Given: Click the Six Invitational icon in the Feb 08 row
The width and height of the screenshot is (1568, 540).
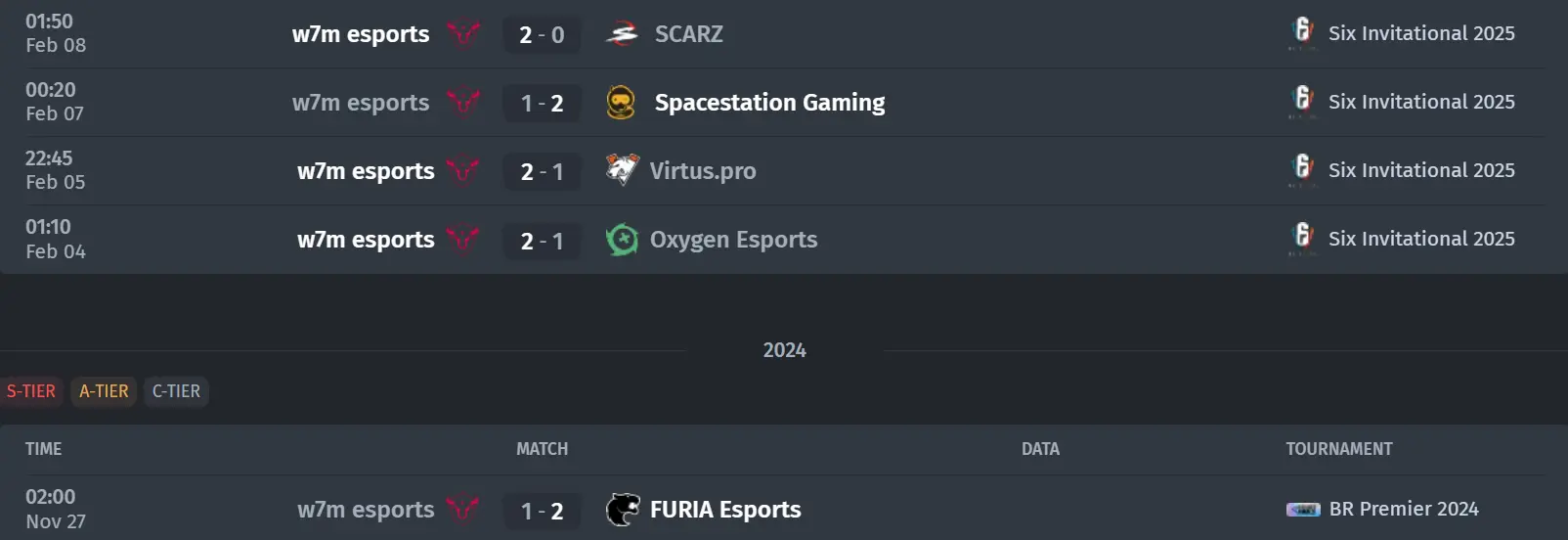Looking at the screenshot, I should 1303,33.
